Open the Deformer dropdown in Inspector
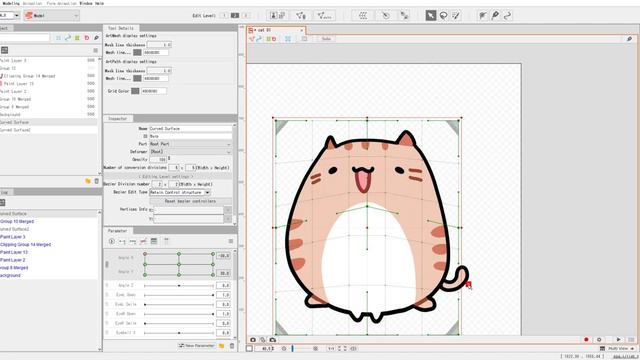The width and height of the screenshot is (640, 360). click(x=191, y=151)
